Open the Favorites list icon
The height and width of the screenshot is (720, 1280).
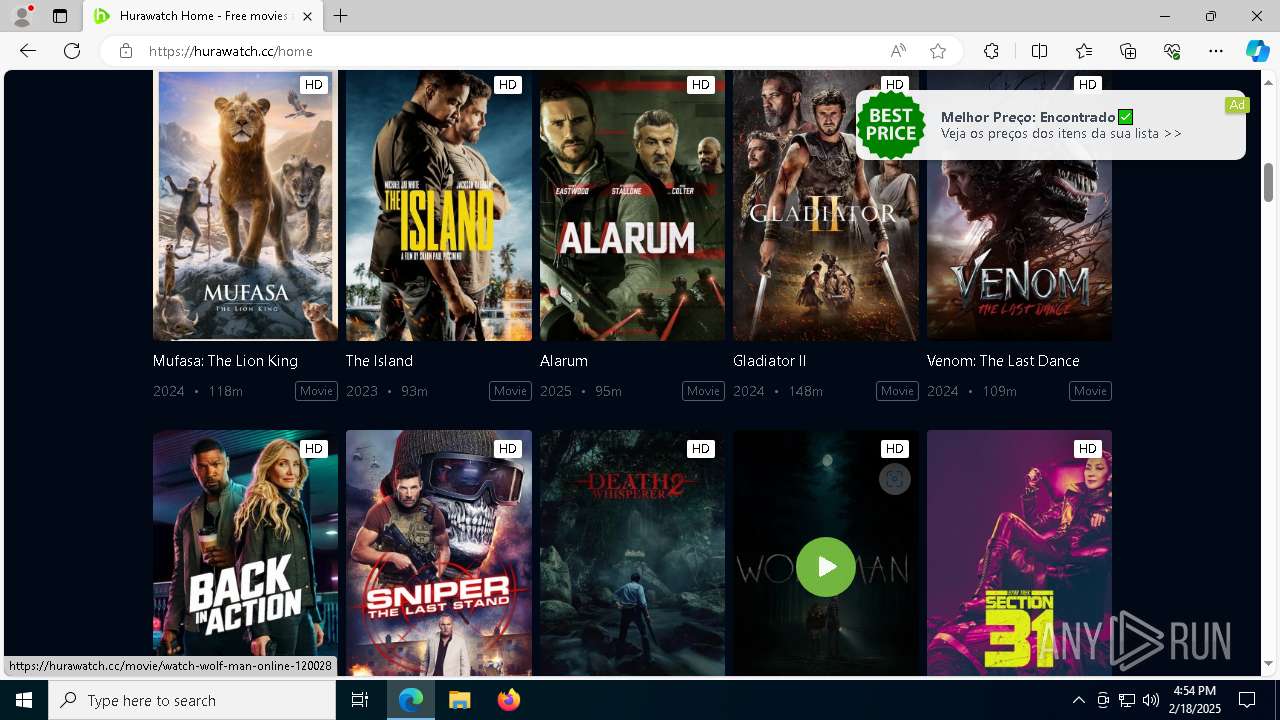tap(1084, 51)
